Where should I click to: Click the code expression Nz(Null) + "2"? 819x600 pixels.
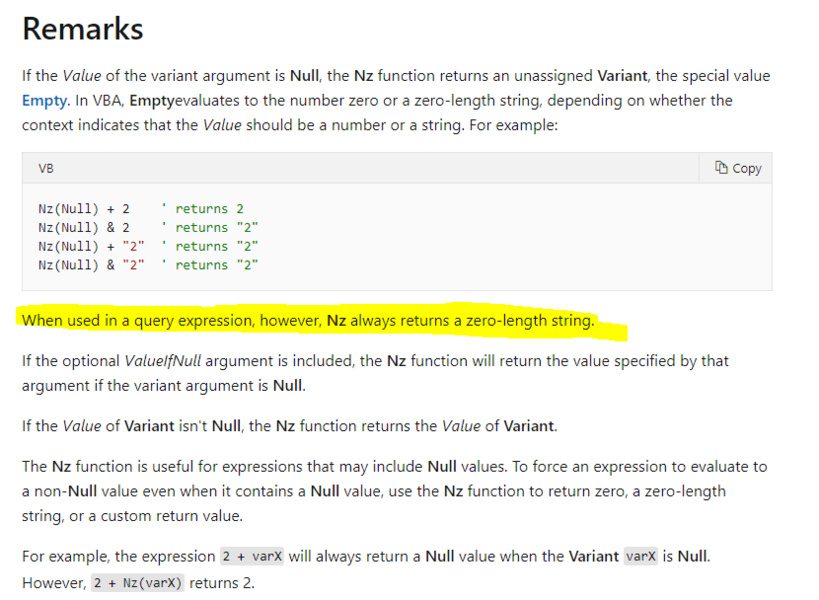click(91, 246)
